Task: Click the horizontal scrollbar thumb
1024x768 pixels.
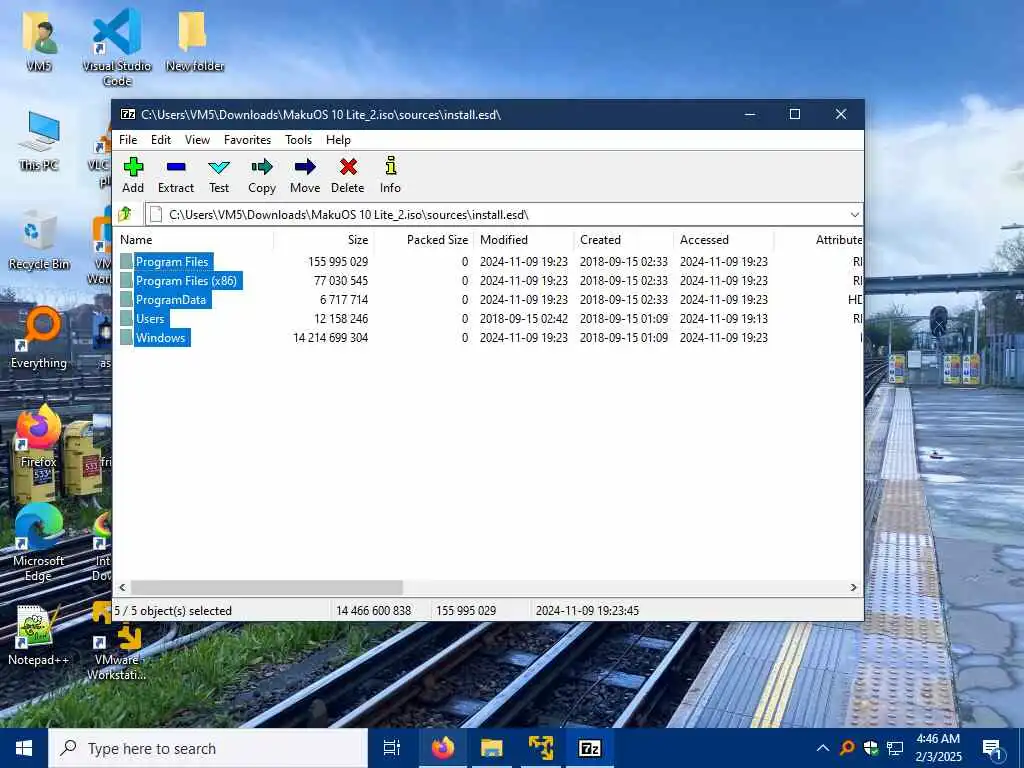Action: [x=266, y=587]
